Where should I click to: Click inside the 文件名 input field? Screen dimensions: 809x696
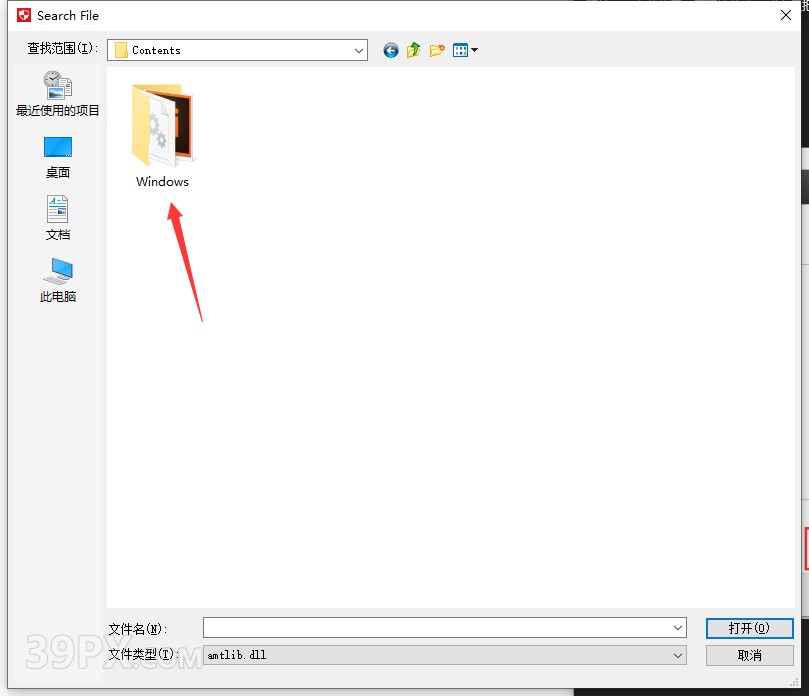tap(430, 628)
